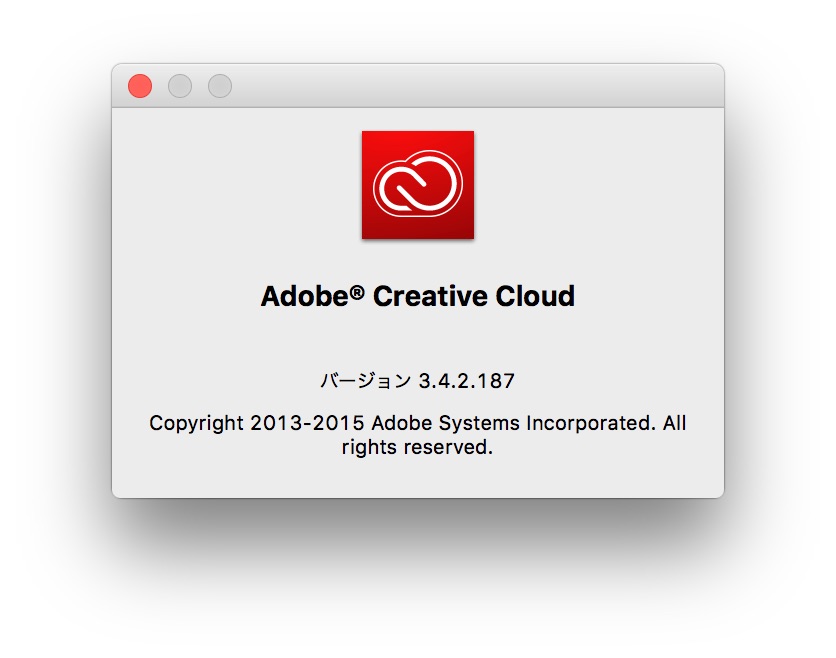Click the Adobe® Creative Cloud heading

click(418, 296)
